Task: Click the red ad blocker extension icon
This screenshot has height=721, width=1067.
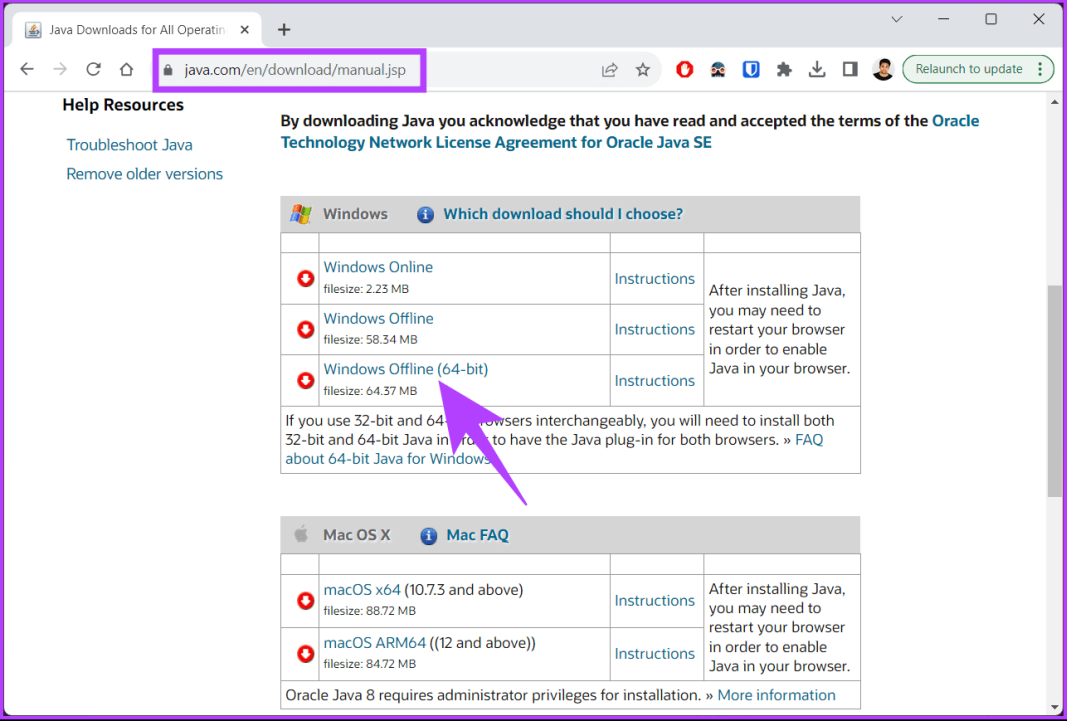Action: (685, 69)
